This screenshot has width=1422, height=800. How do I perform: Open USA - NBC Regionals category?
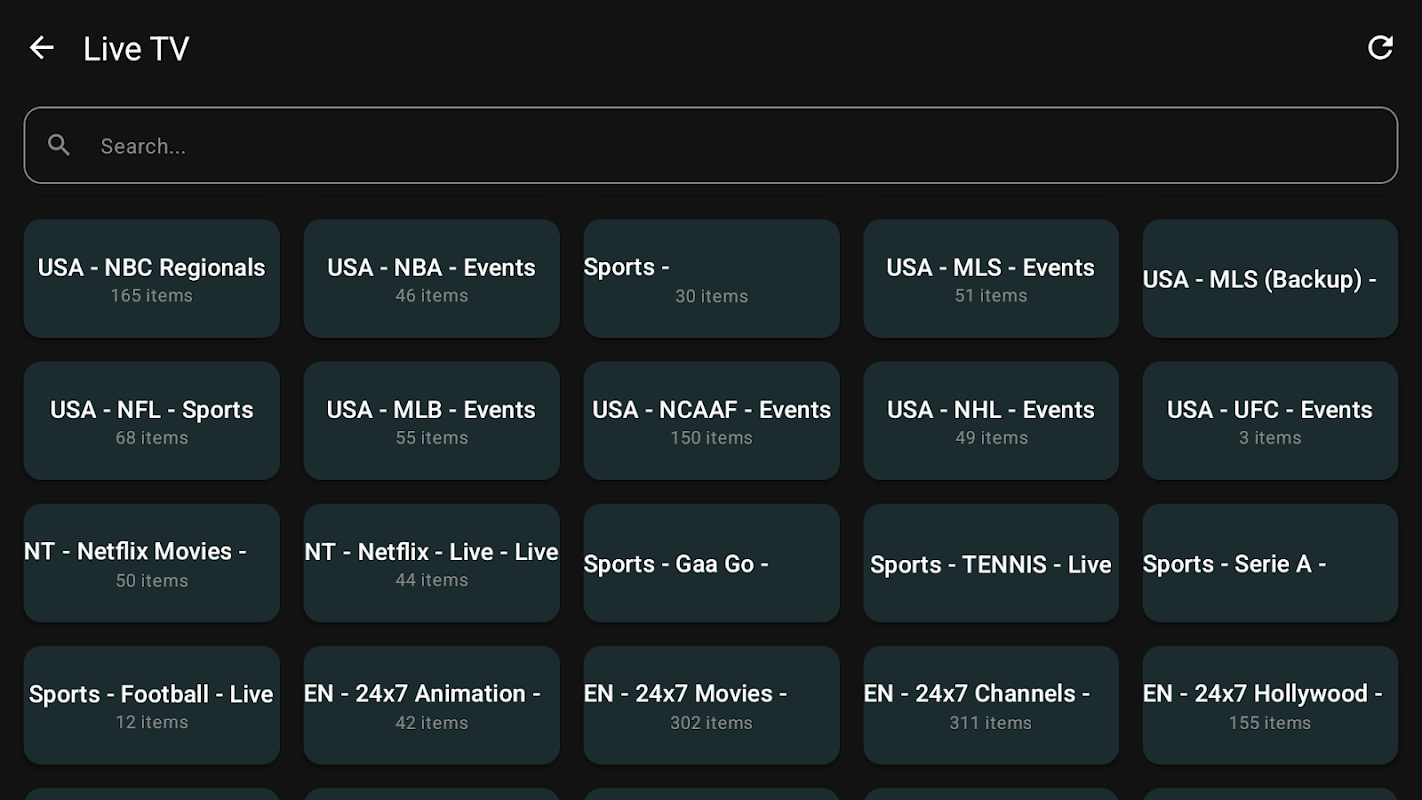[x=152, y=279]
